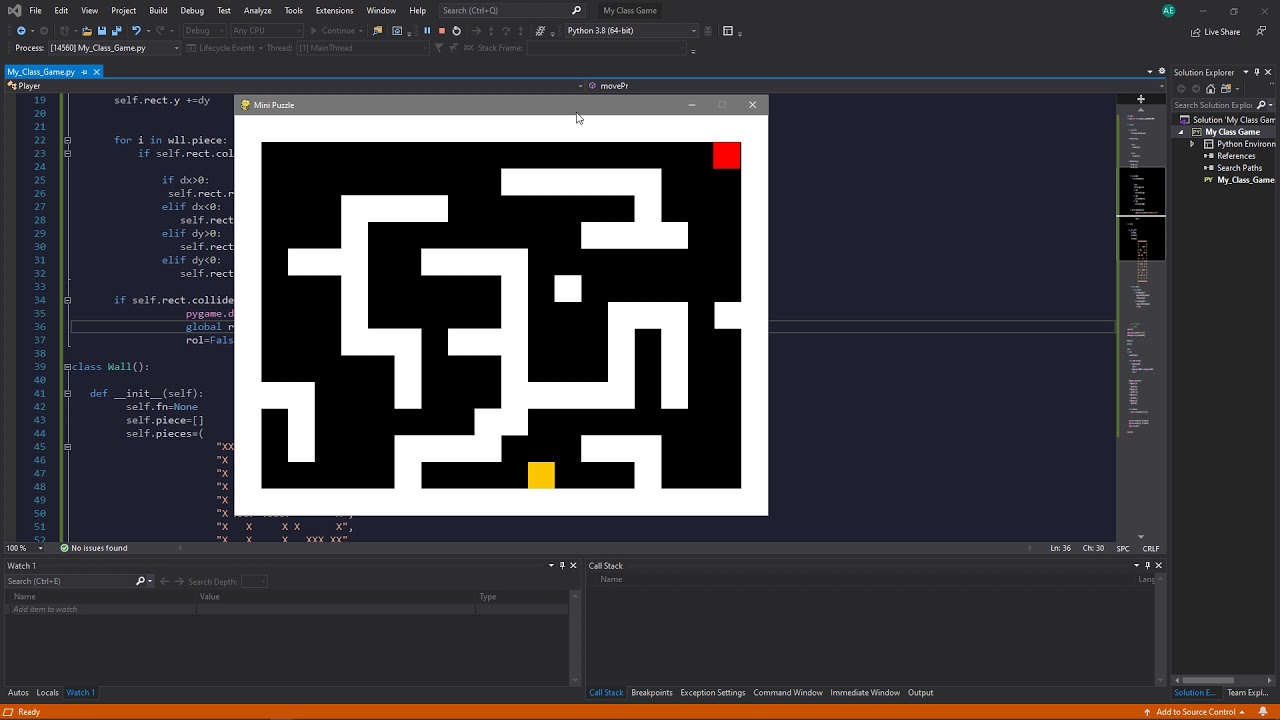Click the split editor plus icon
This screenshot has width=1280, height=720.
[1140, 99]
